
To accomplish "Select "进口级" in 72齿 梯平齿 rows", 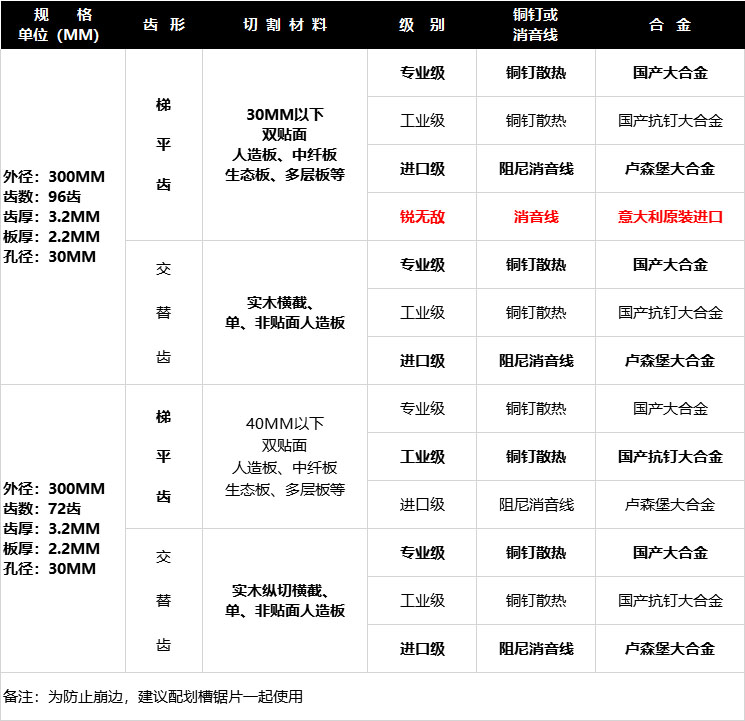I will click(422, 505).
